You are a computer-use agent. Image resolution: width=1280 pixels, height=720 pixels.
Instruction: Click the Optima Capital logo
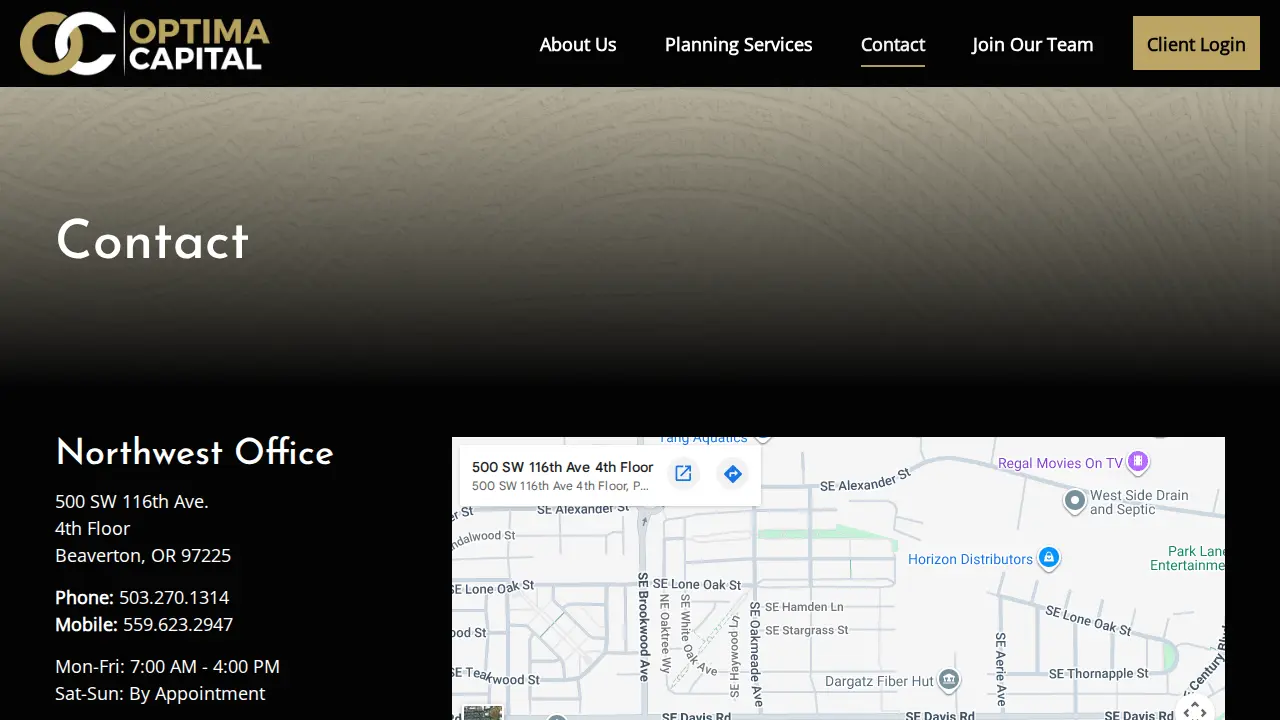145,44
